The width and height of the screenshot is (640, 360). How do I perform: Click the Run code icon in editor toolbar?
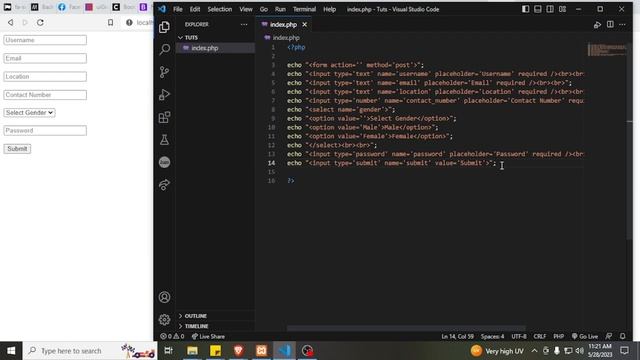coord(597,25)
